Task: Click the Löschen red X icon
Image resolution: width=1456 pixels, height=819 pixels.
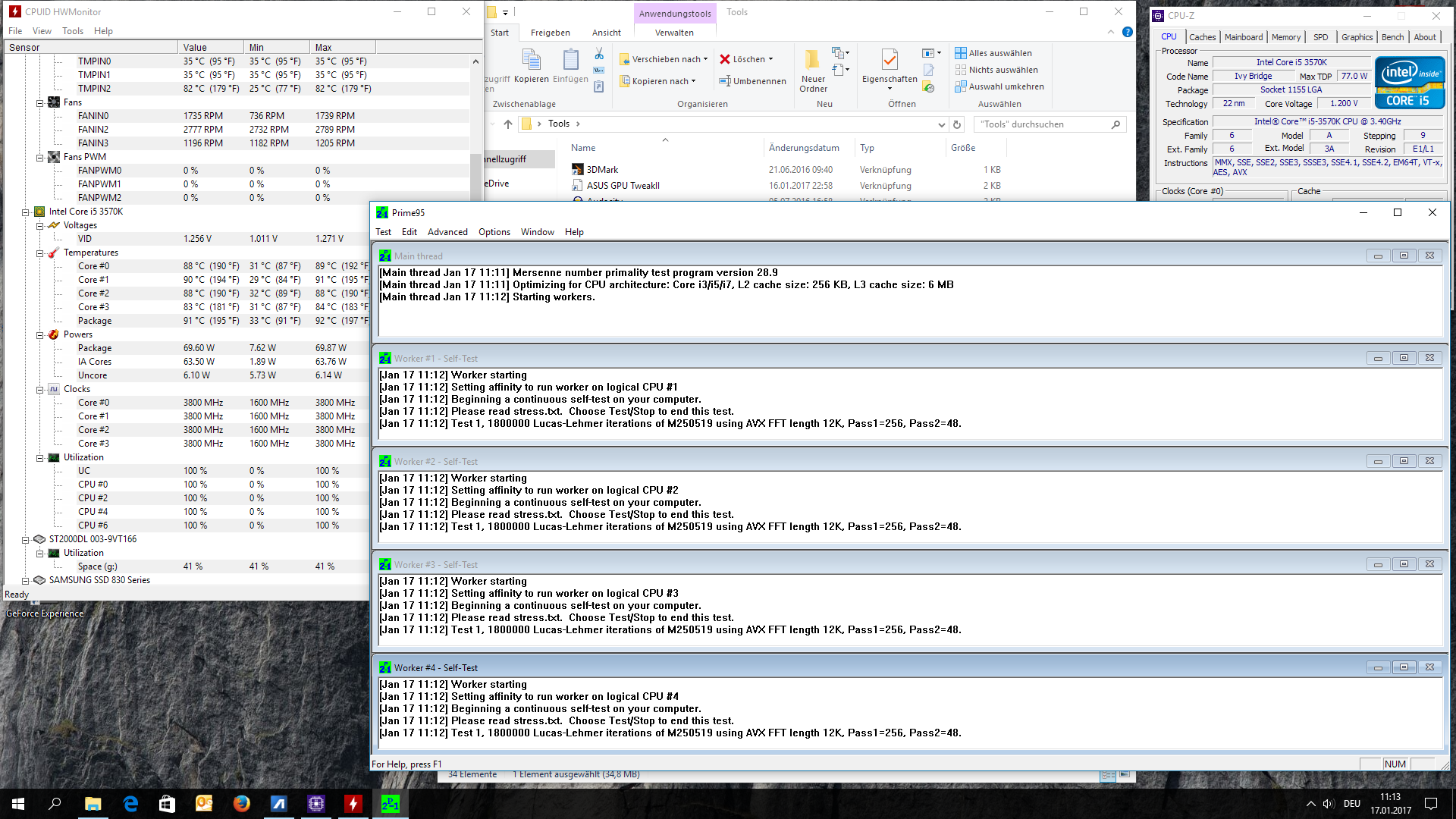Action: coord(725,59)
